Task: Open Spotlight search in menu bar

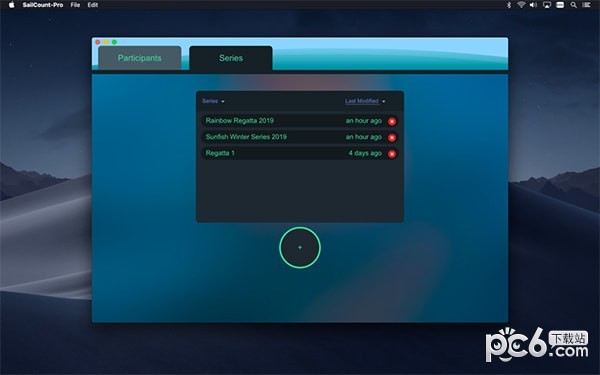Action: [x=573, y=5]
